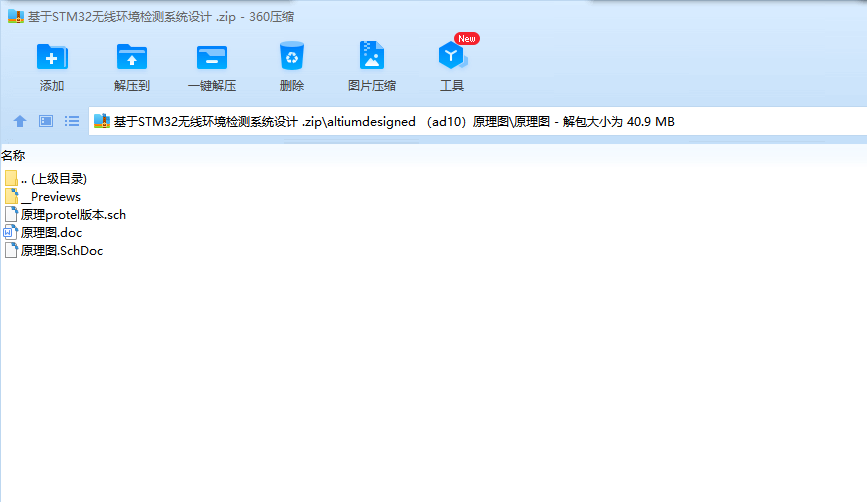Click the archive icon in the address bar
Screen dimensions: 867x502
pyautogui.click(x=102, y=121)
